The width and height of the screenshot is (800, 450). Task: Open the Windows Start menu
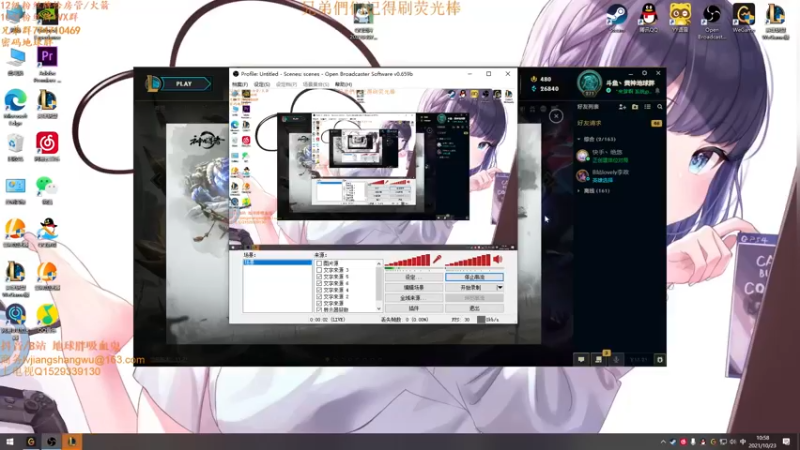point(10,441)
